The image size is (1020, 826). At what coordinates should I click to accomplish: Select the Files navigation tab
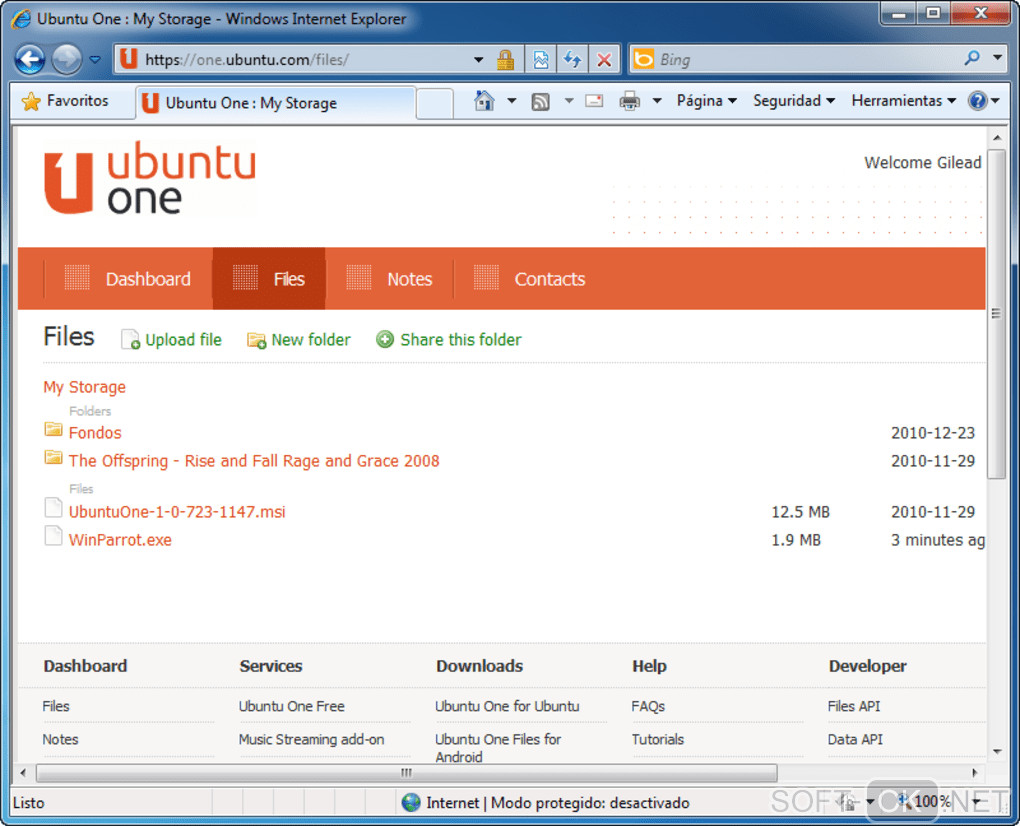[x=269, y=279]
